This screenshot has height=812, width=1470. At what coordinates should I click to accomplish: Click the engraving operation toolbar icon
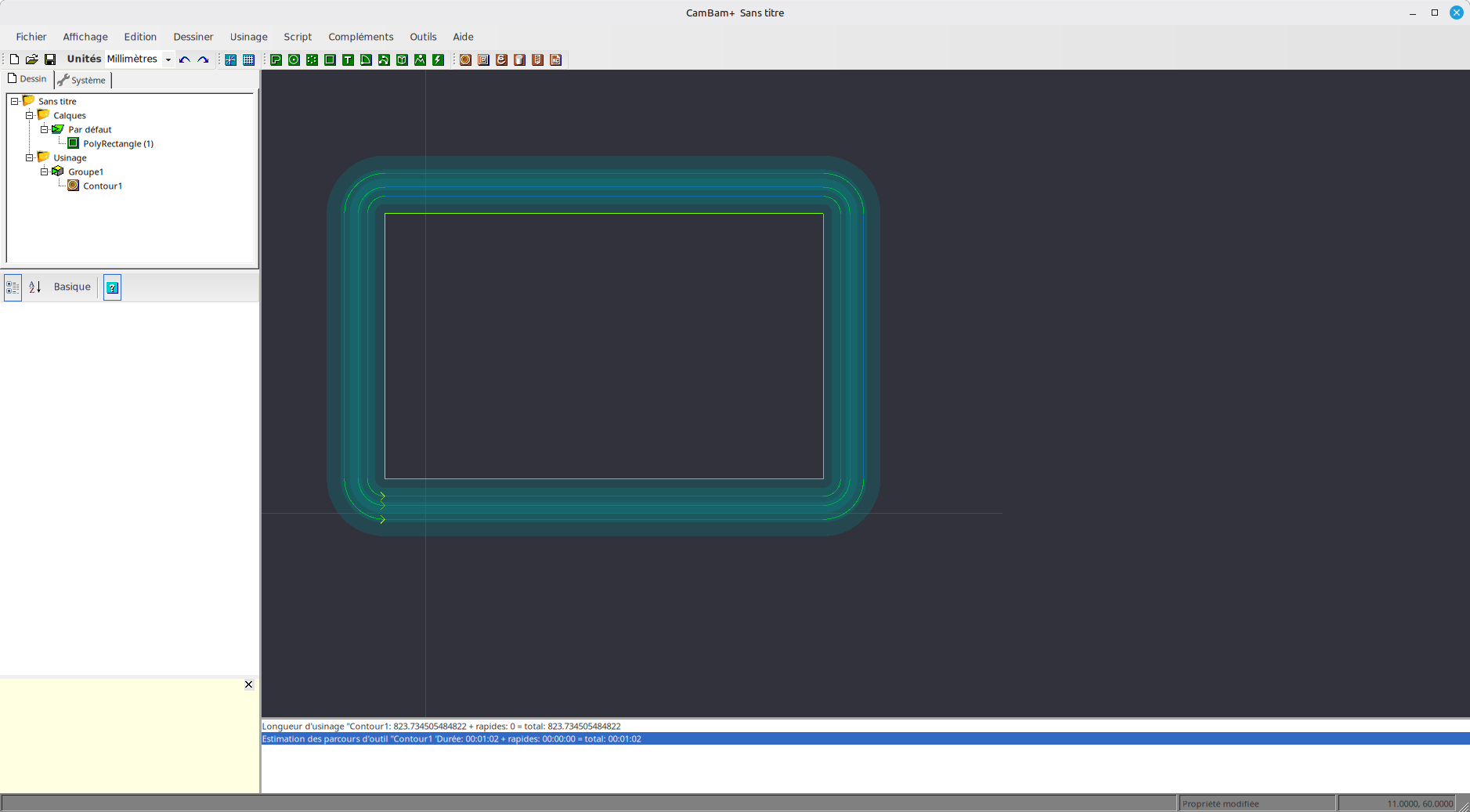(501, 60)
